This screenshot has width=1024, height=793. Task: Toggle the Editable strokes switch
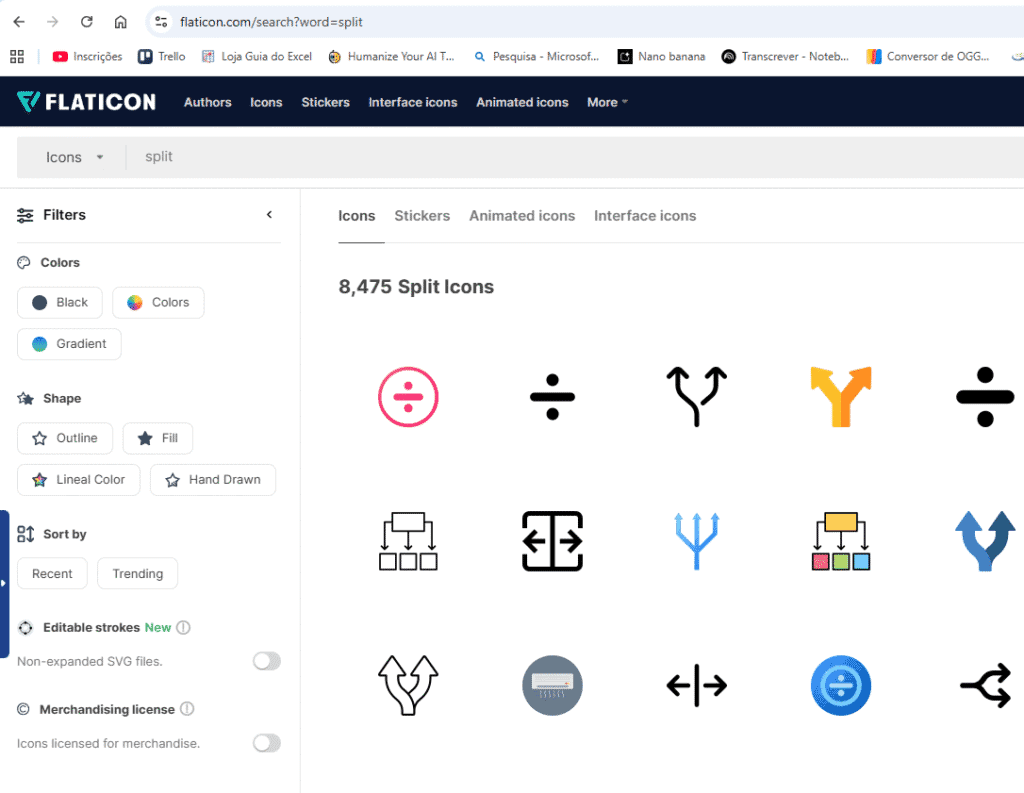[x=267, y=661]
